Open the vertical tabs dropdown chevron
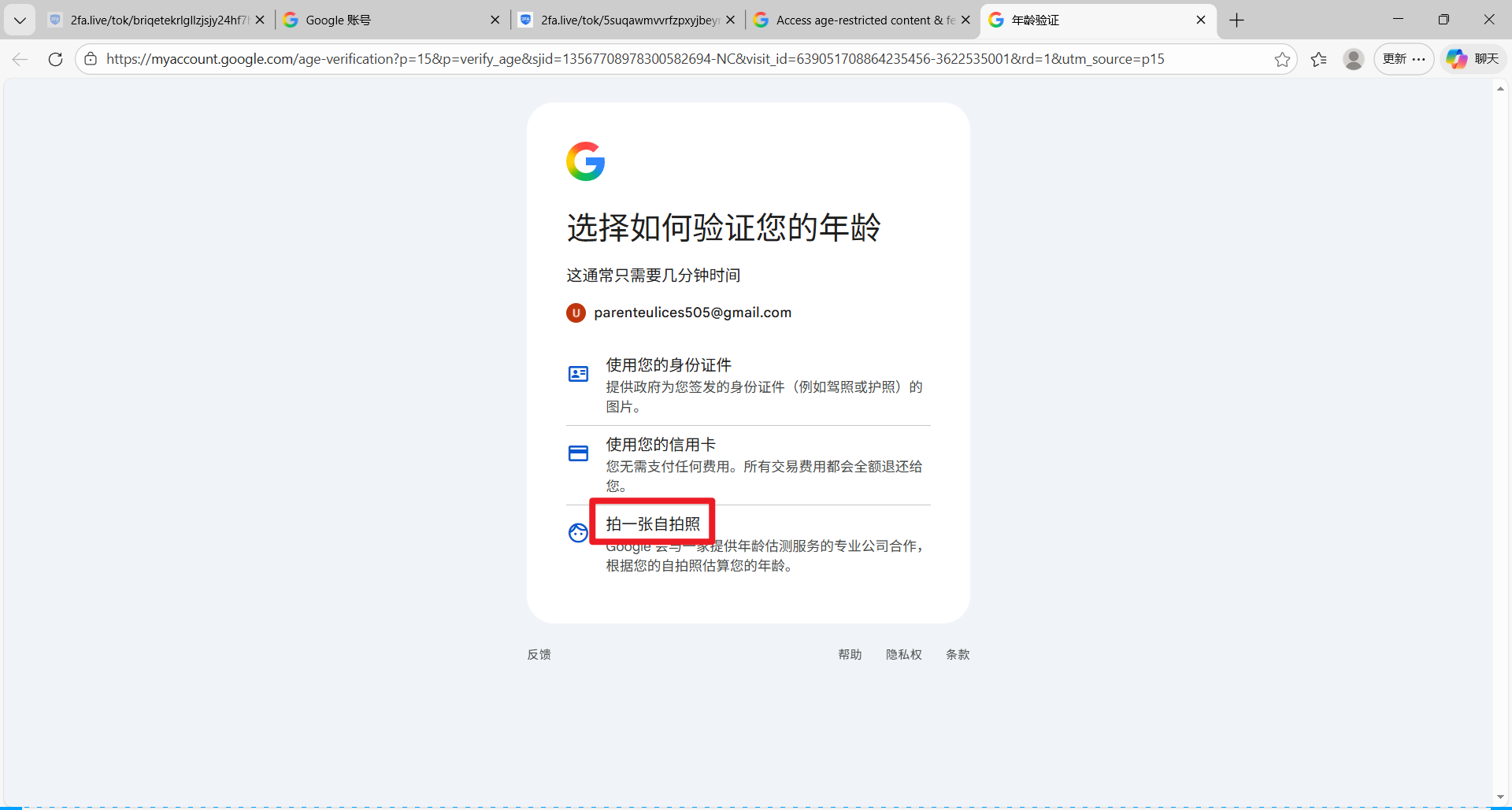1512x810 pixels. coord(20,20)
